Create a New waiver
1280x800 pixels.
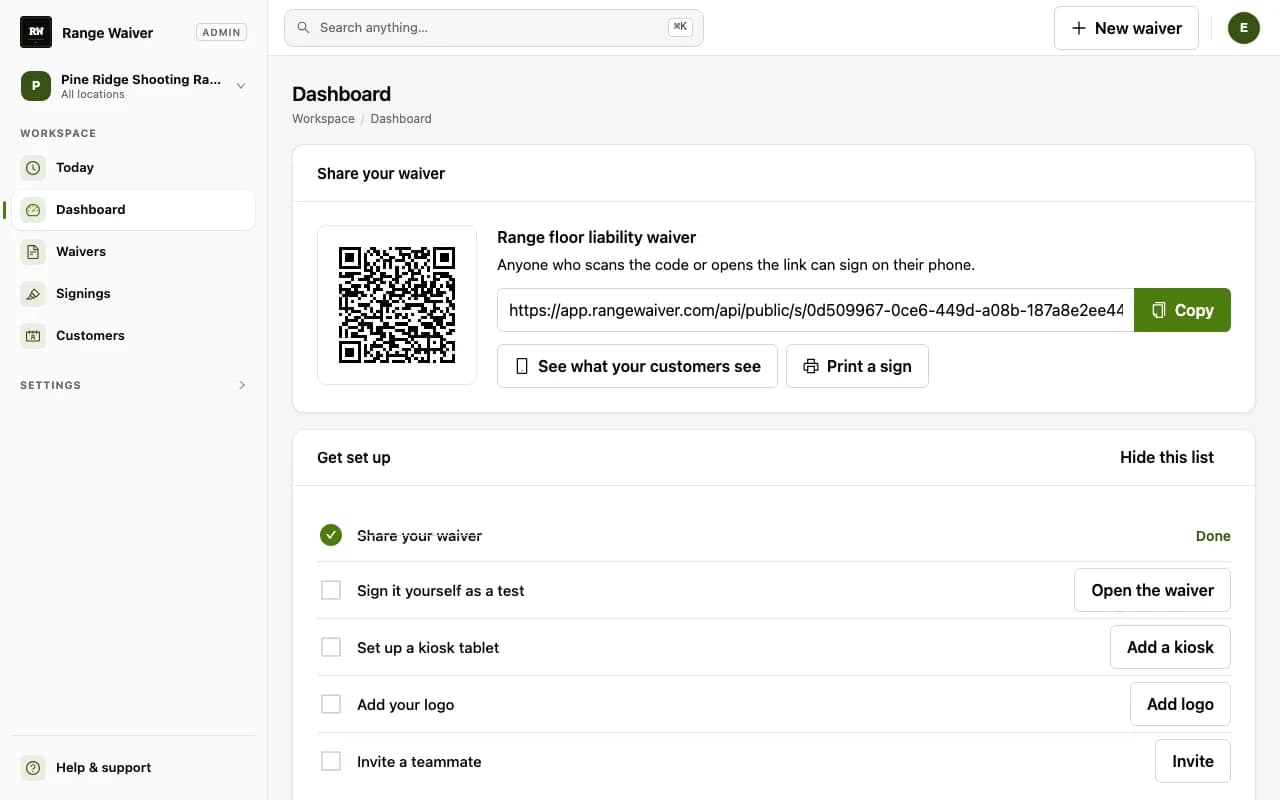pos(1126,28)
